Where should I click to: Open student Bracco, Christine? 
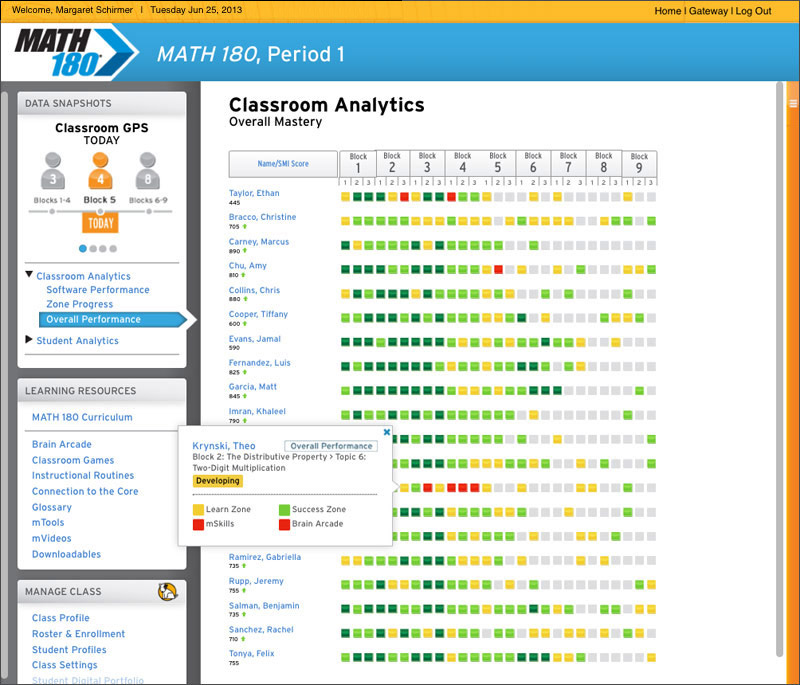coord(262,217)
